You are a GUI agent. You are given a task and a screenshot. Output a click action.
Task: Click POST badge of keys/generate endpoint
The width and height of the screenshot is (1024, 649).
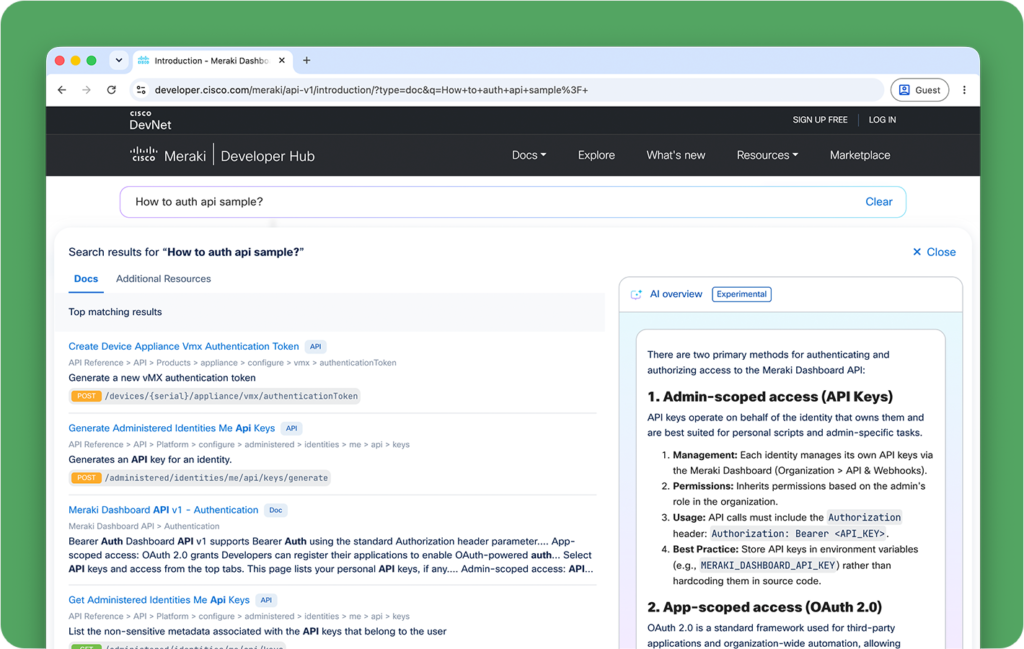[86, 478]
